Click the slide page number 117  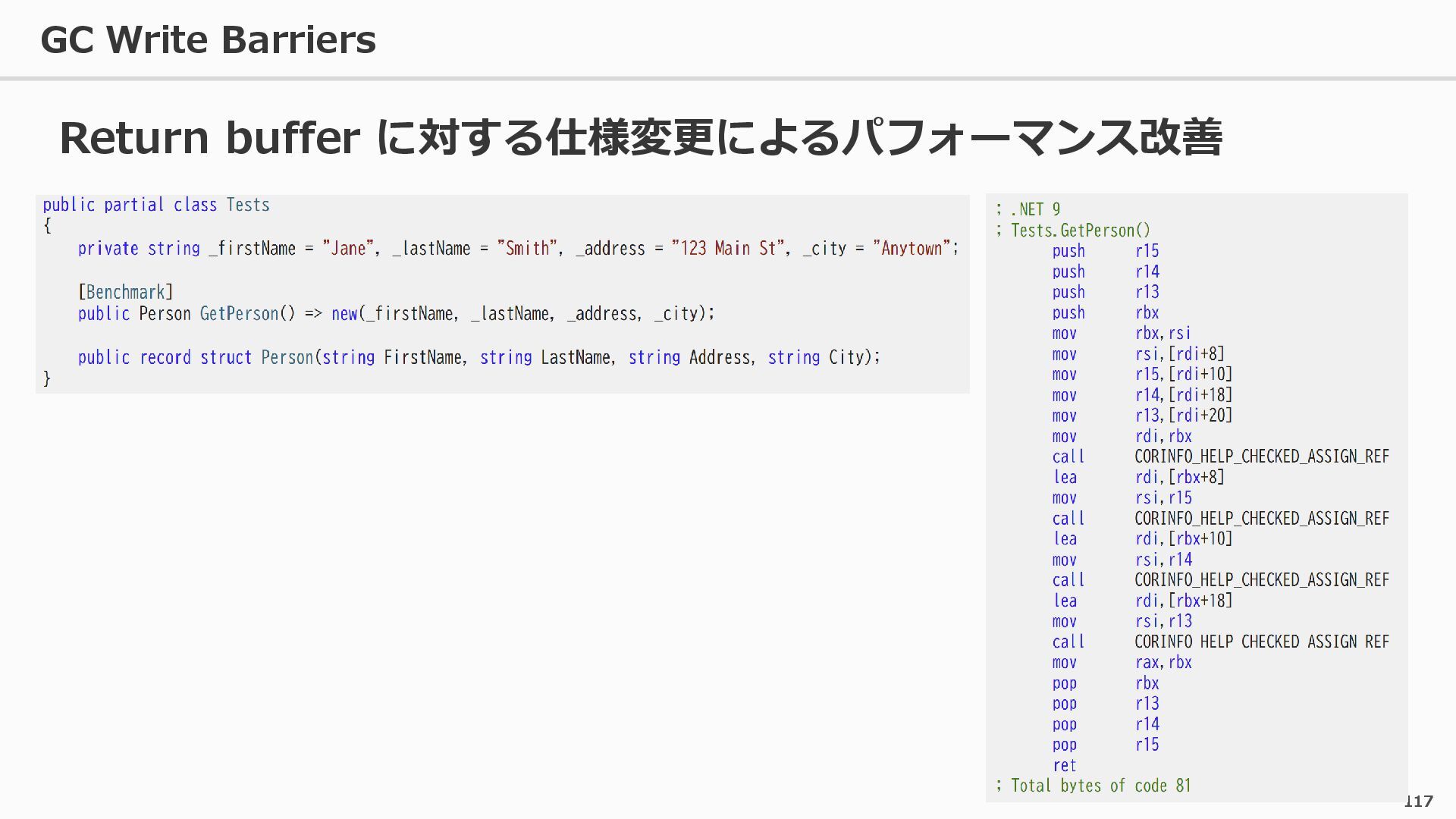click(x=1417, y=801)
